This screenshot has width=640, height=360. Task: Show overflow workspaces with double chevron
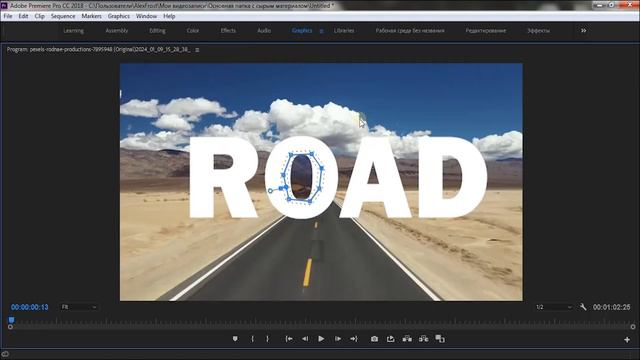coord(584,31)
